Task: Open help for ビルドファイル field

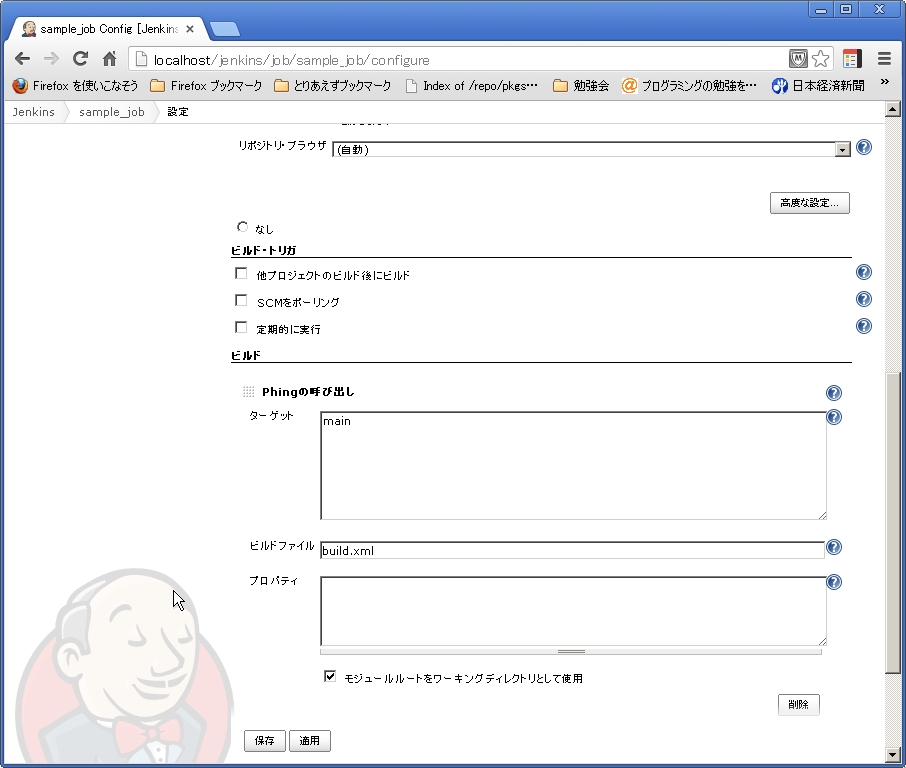Action: (x=834, y=547)
